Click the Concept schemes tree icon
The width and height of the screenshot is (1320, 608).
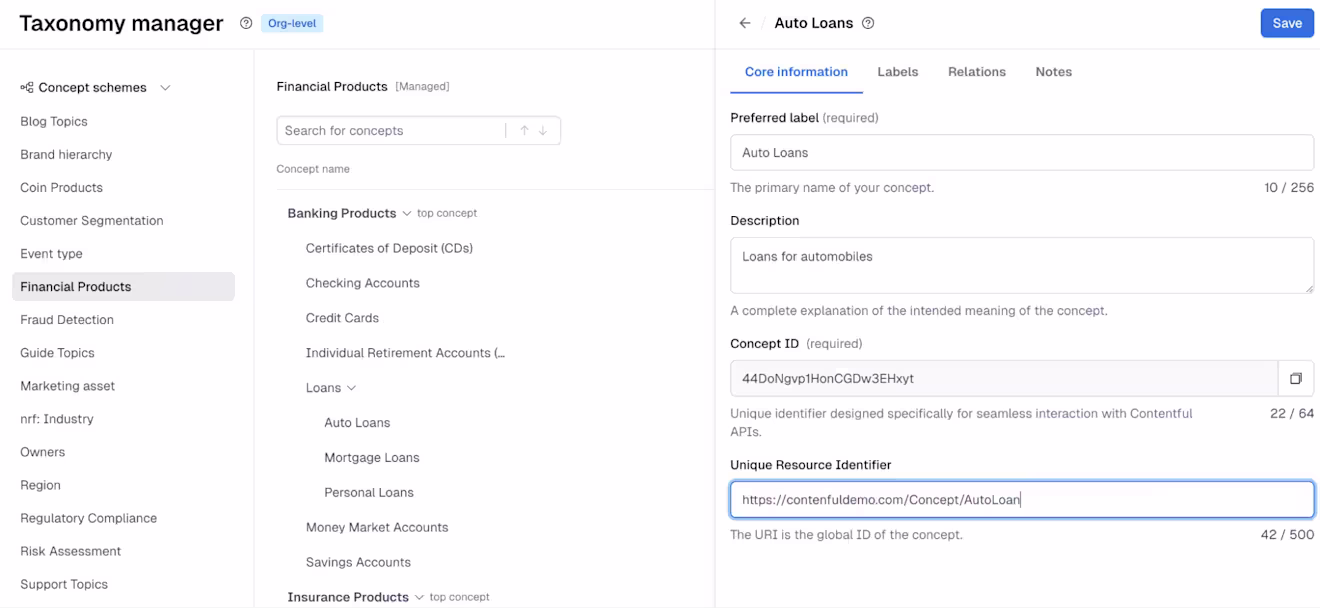click(27, 88)
